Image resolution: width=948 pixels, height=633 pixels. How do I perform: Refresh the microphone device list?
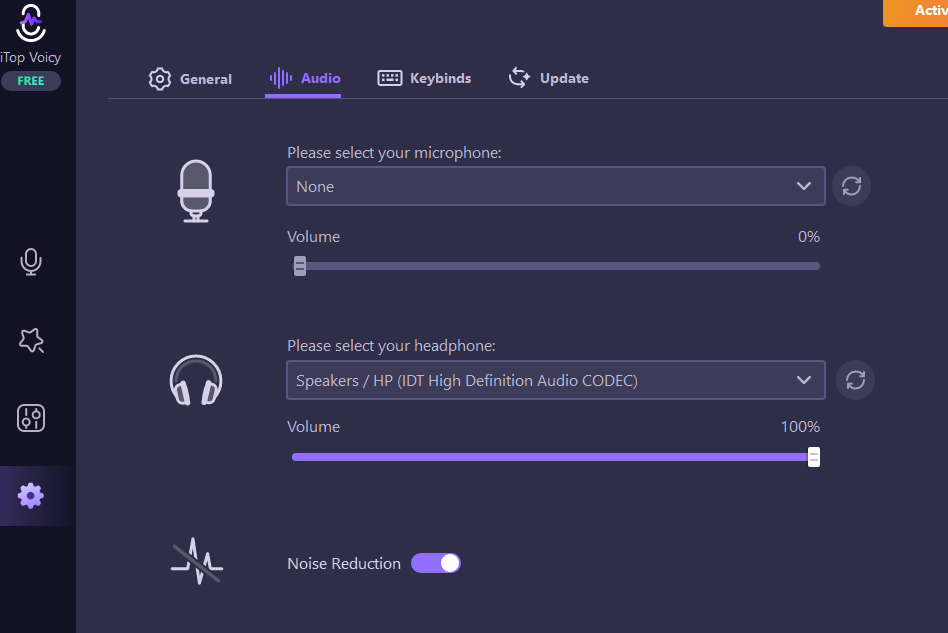[851, 186]
